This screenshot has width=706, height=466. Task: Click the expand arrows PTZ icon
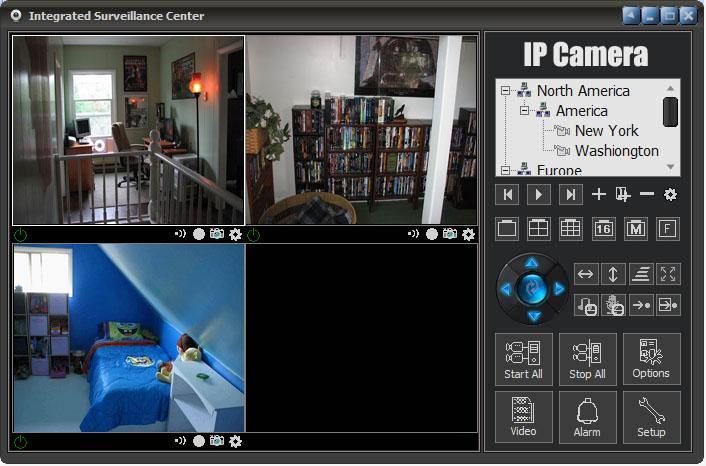(668, 274)
